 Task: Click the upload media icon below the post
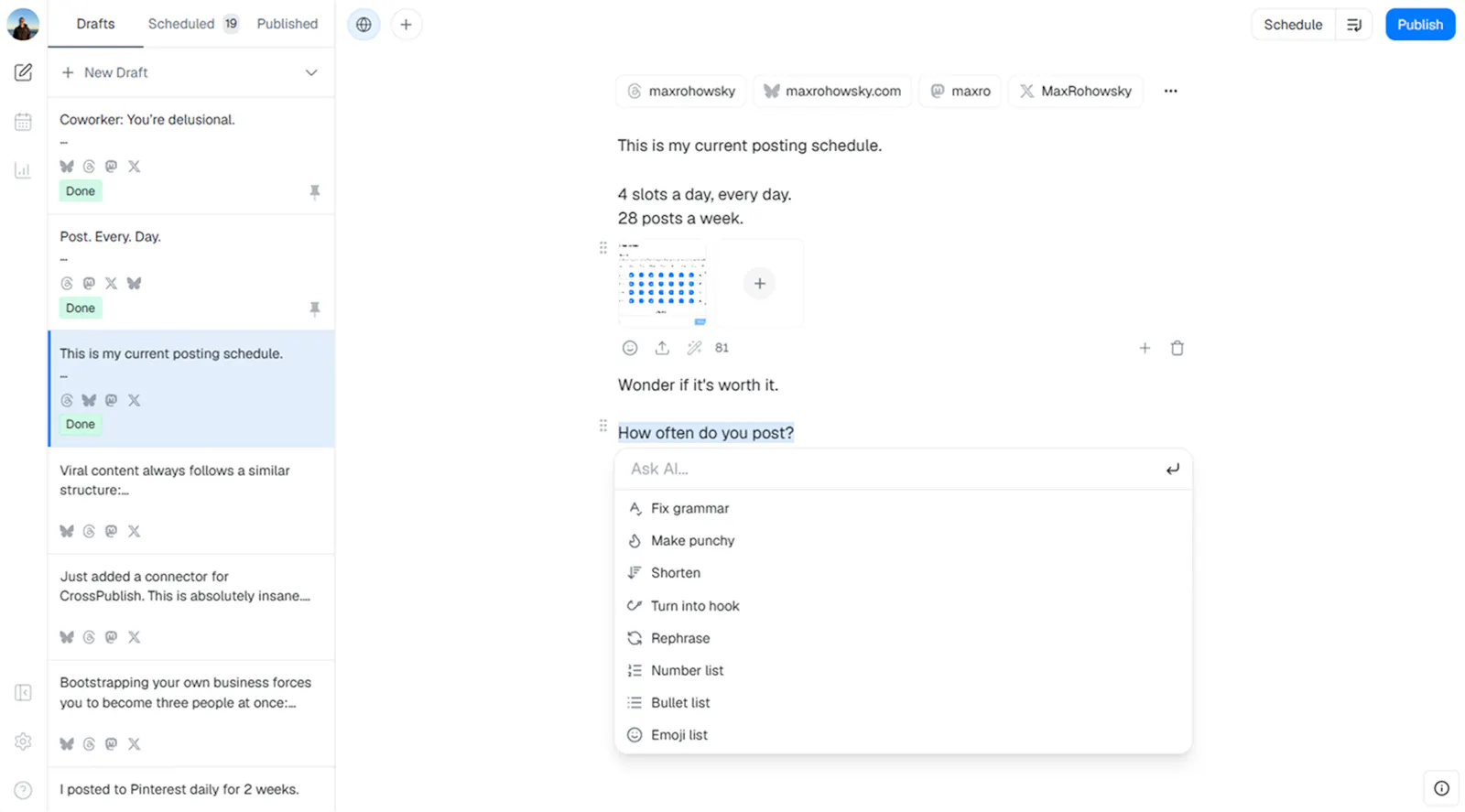[x=662, y=348]
